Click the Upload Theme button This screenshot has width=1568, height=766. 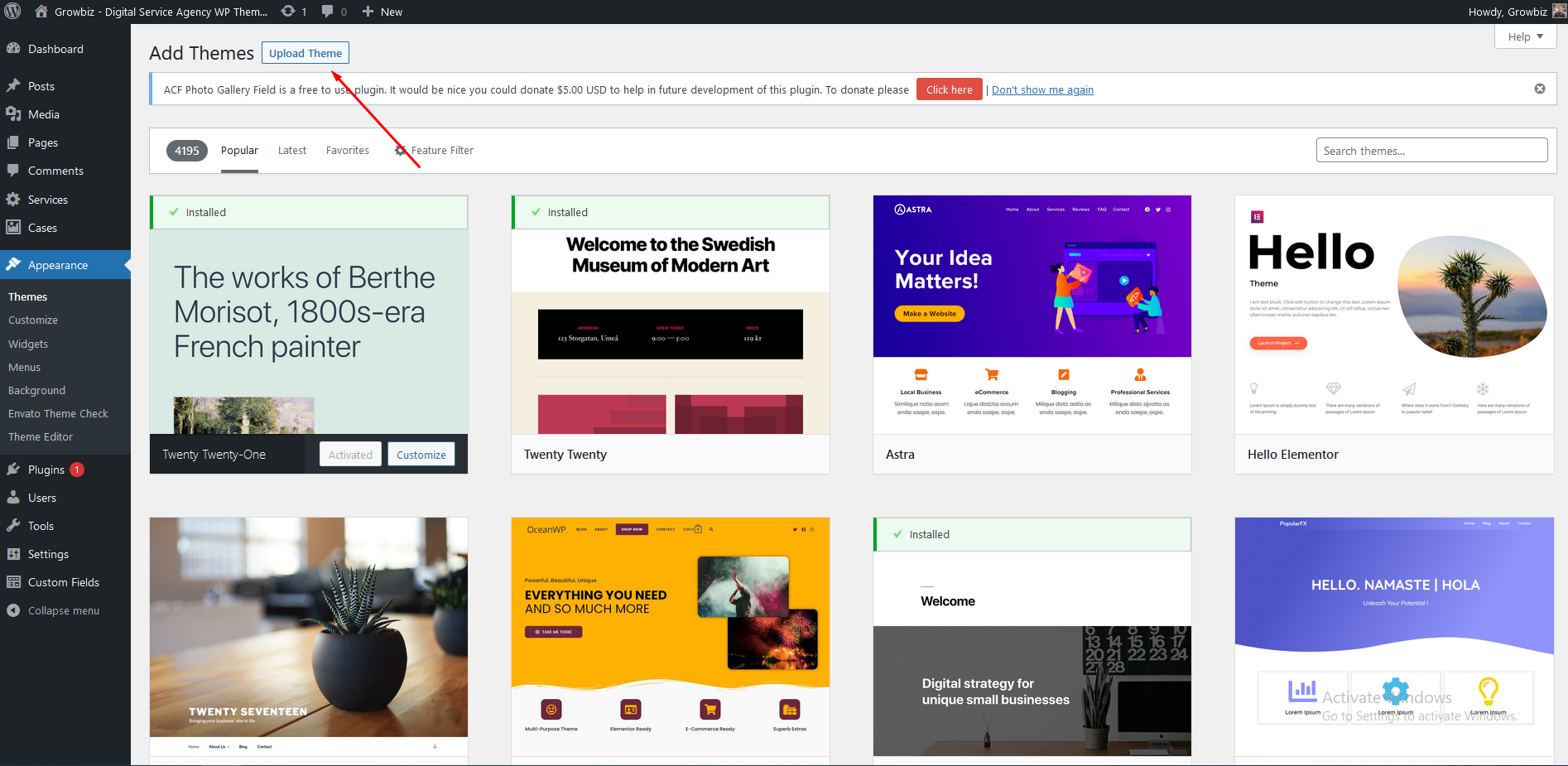(305, 53)
